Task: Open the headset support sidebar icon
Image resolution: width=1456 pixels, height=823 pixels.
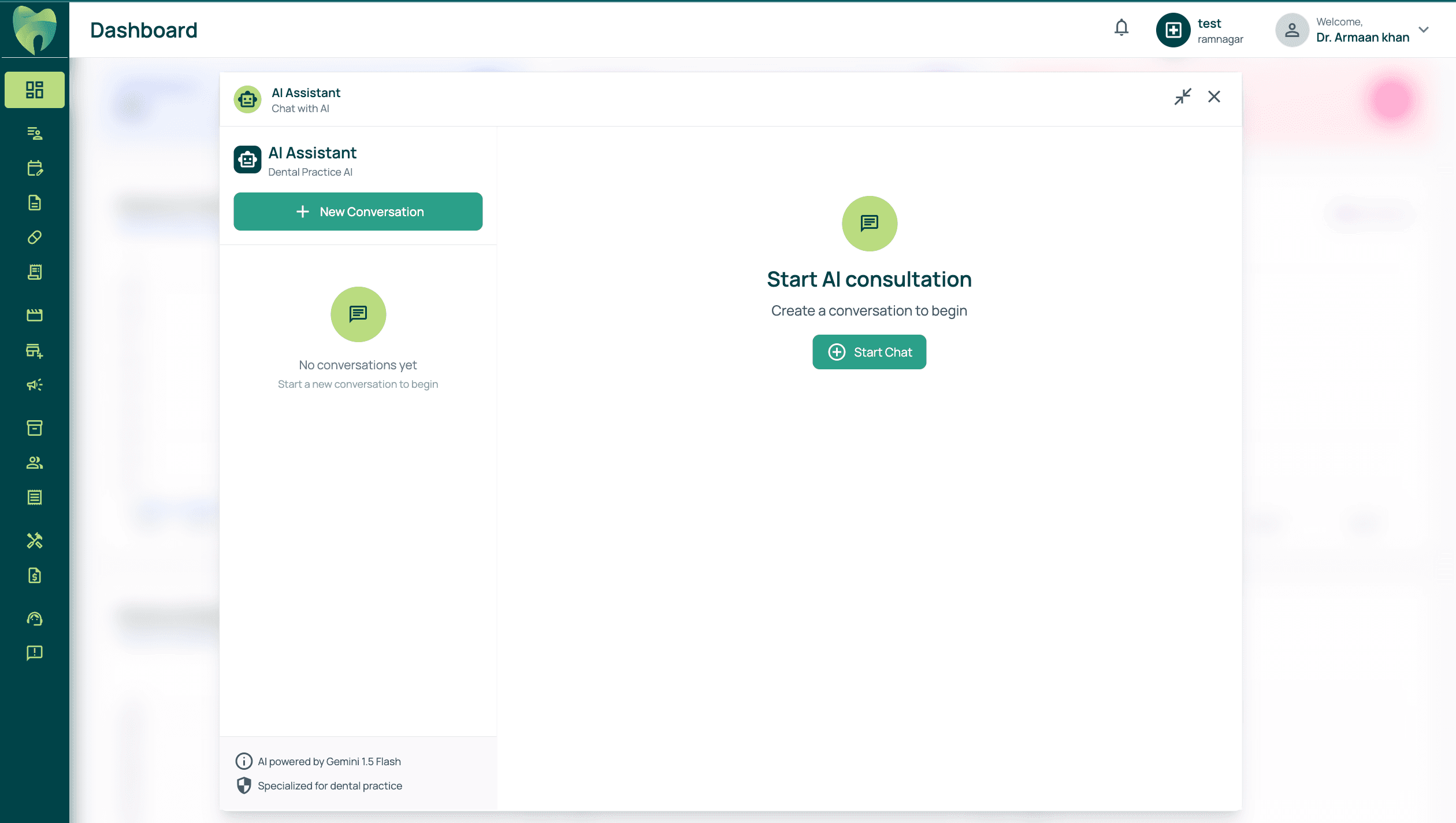Action: click(x=35, y=619)
